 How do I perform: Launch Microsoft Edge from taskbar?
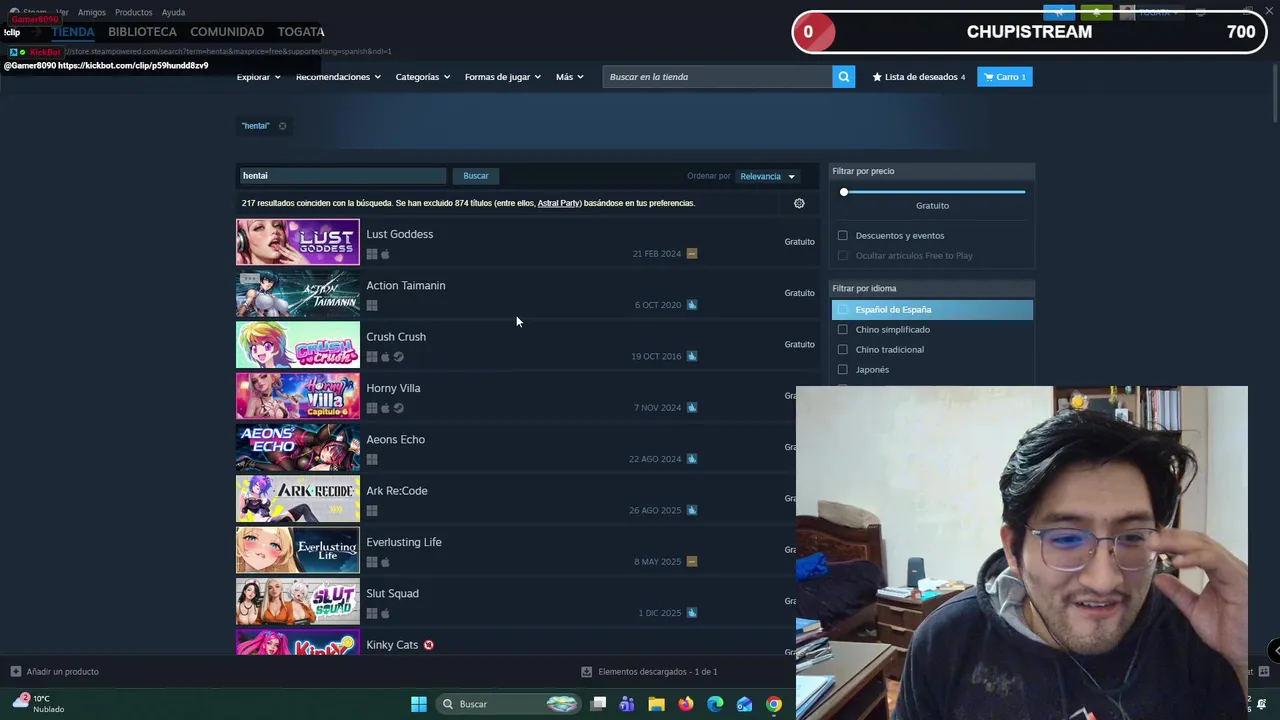[x=715, y=704]
